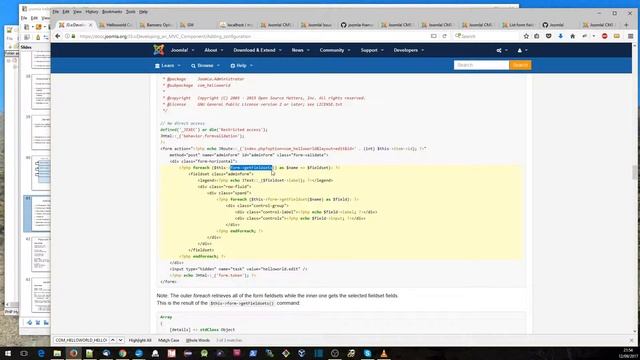Expand the Support dropdown
Viewport: 640px width, 360px height.
click(x=372, y=50)
